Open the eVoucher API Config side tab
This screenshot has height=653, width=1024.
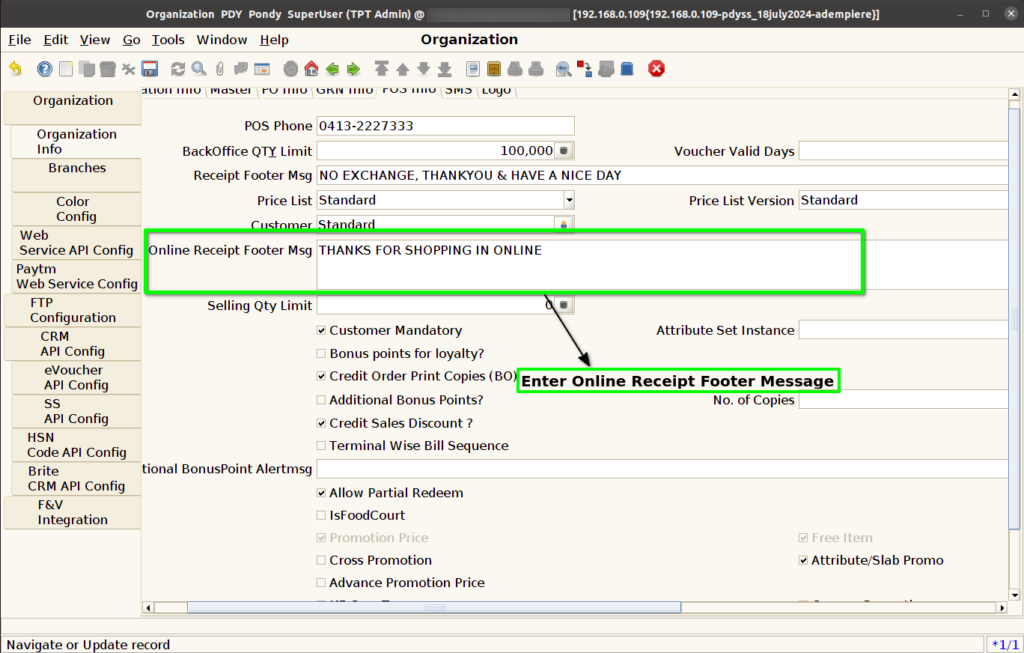[x=76, y=377]
